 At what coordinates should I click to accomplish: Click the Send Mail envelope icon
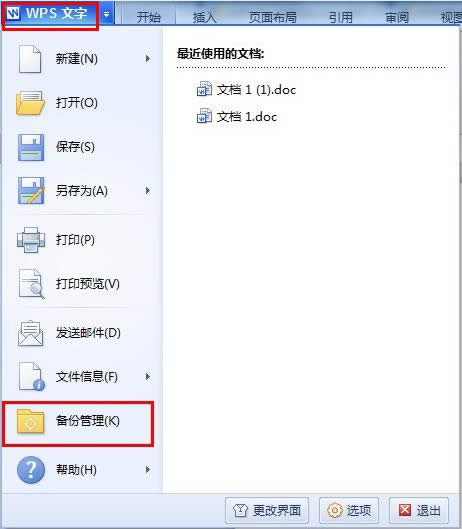coord(30,333)
